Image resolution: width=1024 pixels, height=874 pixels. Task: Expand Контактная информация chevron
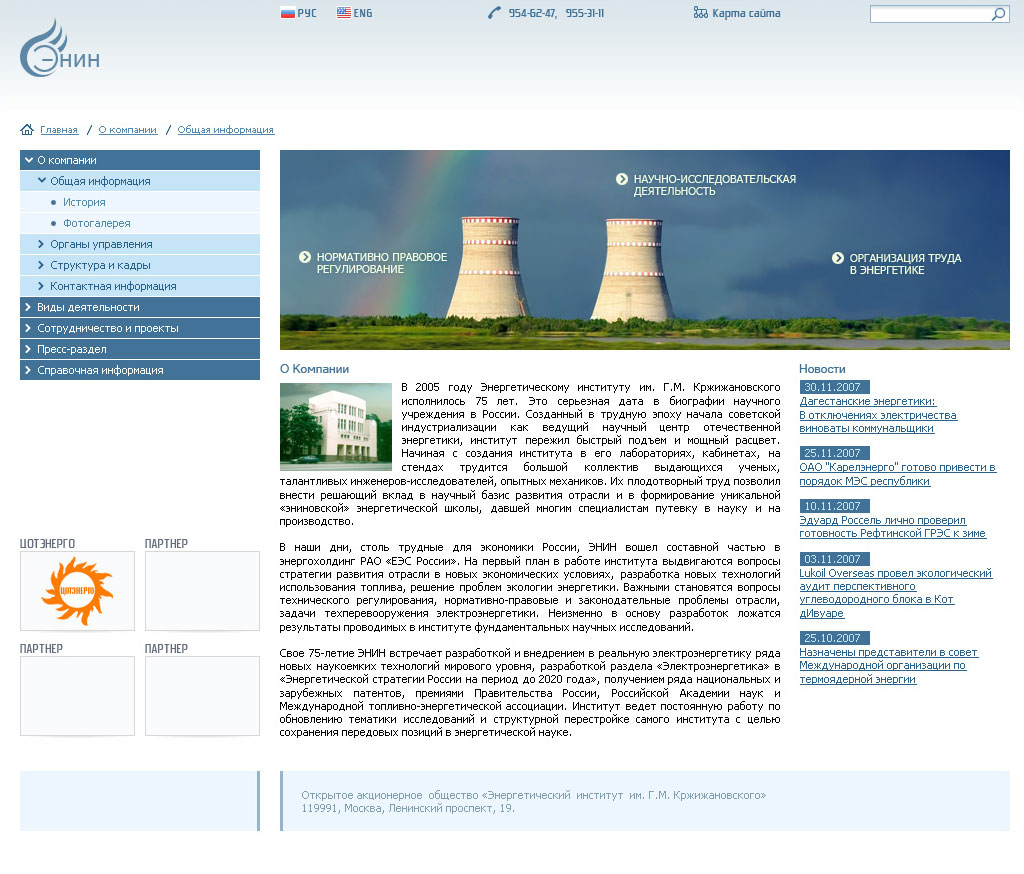click(x=41, y=285)
